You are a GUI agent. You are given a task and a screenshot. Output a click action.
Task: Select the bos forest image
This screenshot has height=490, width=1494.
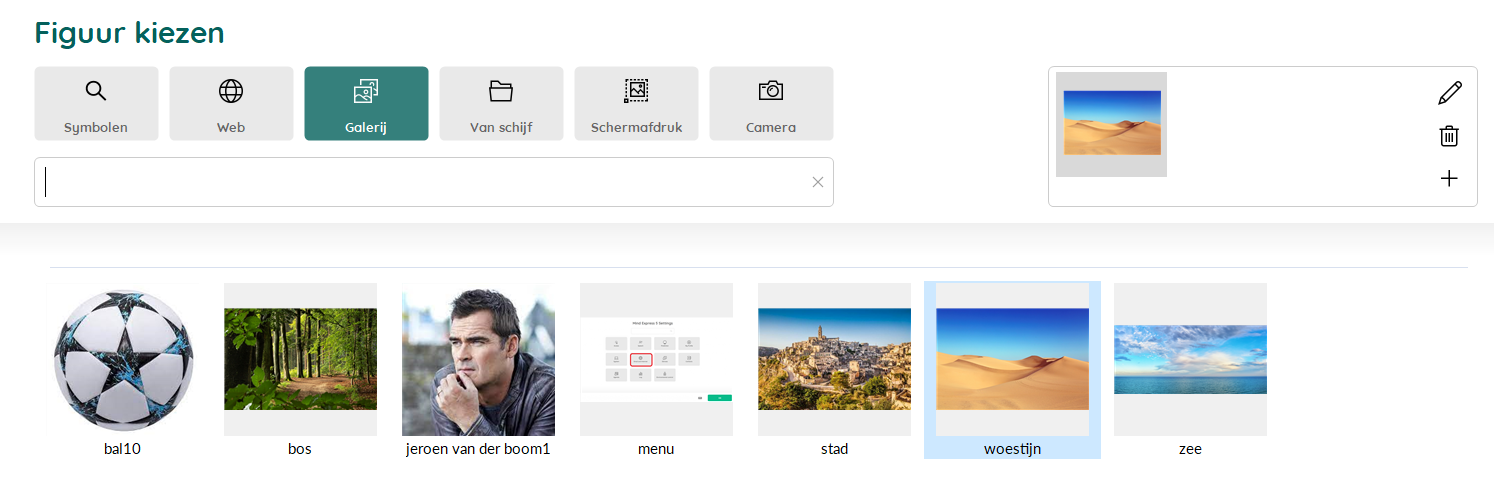pyautogui.click(x=300, y=370)
